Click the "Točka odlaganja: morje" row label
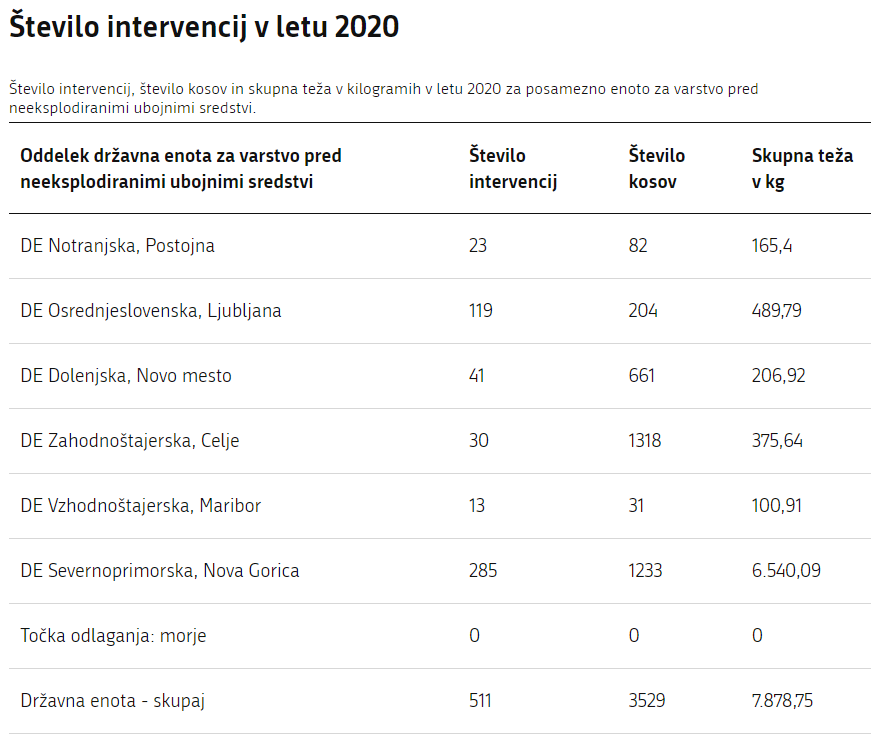 (113, 636)
